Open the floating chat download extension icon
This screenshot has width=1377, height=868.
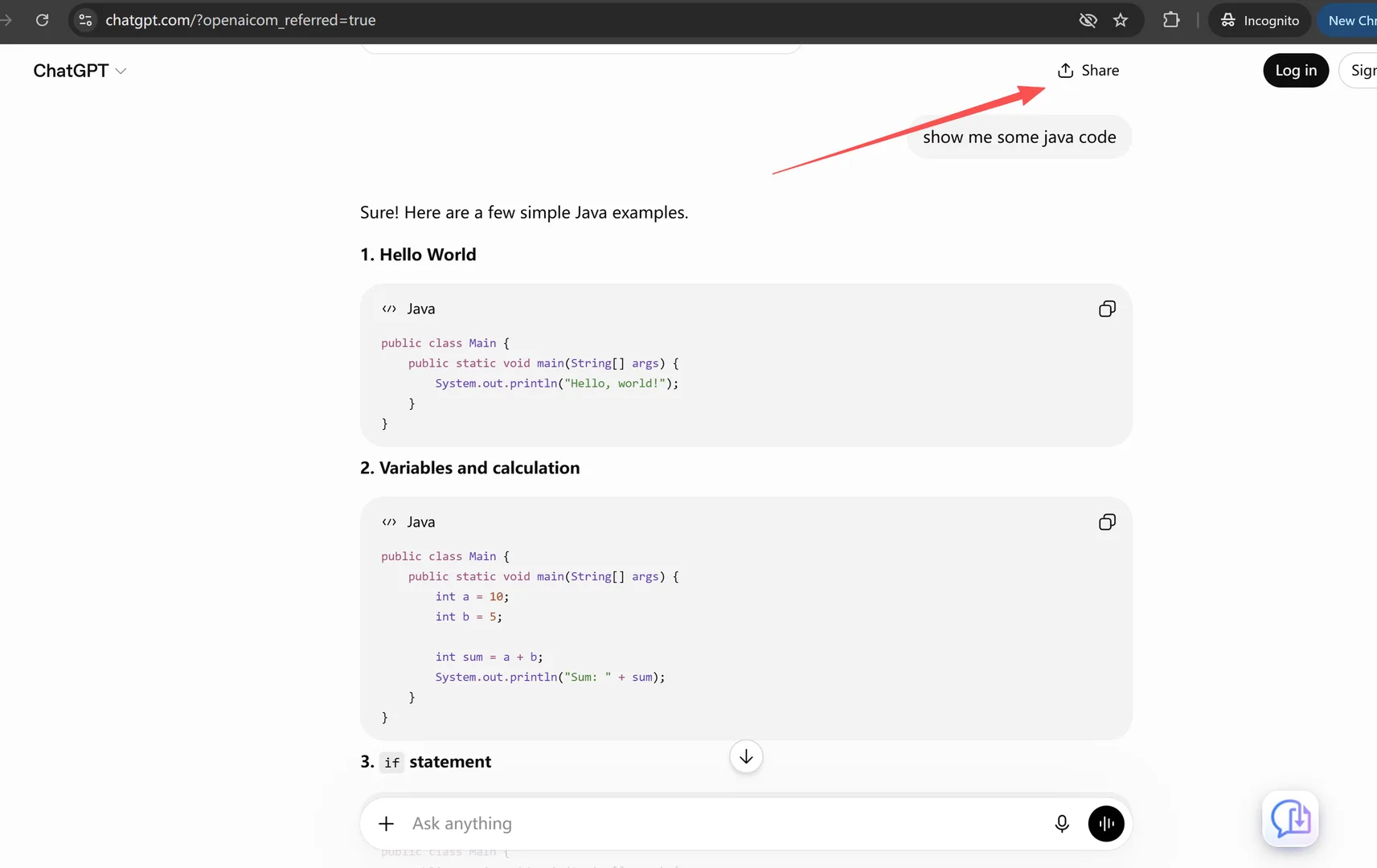tap(1290, 819)
